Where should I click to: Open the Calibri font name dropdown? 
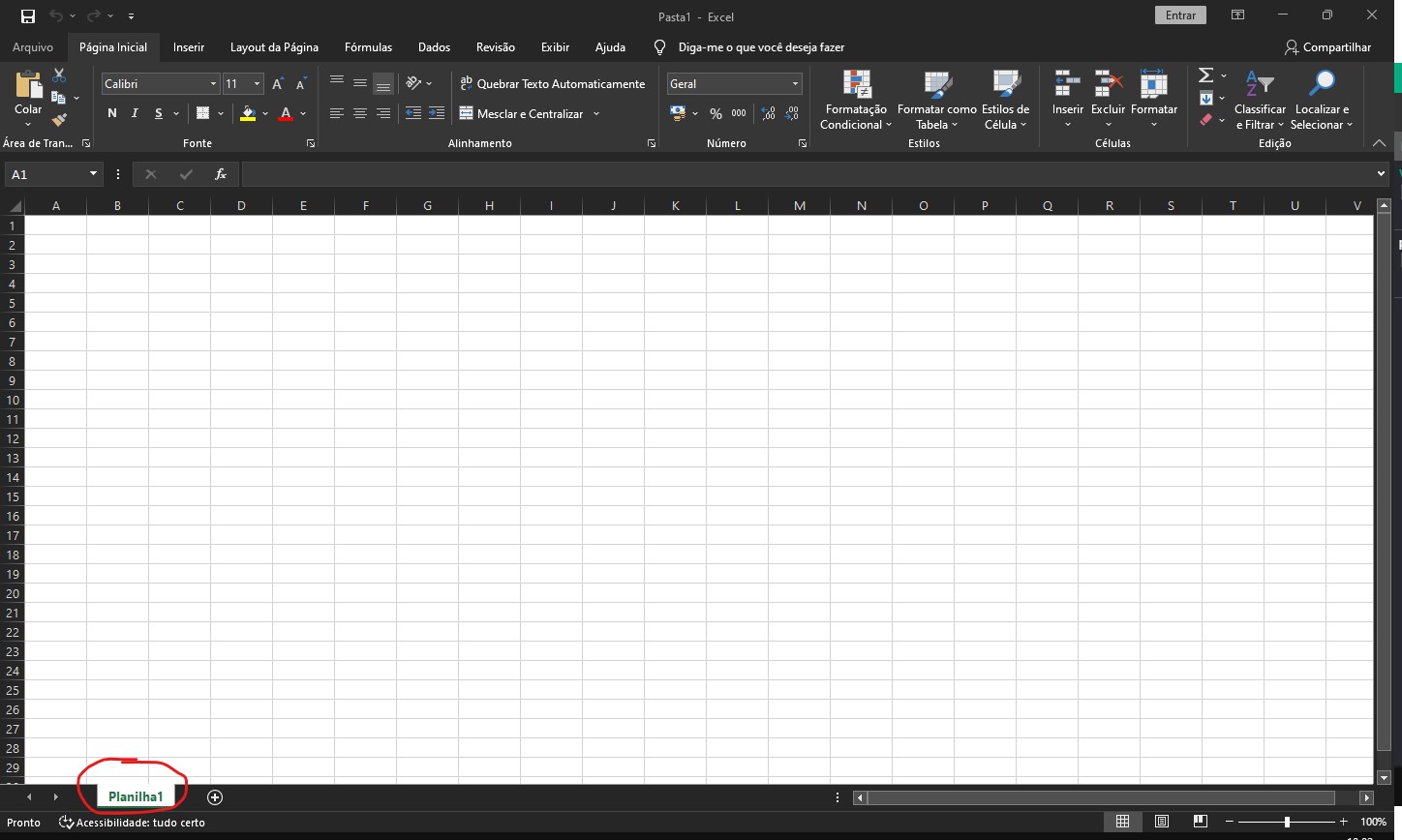click(x=213, y=84)
